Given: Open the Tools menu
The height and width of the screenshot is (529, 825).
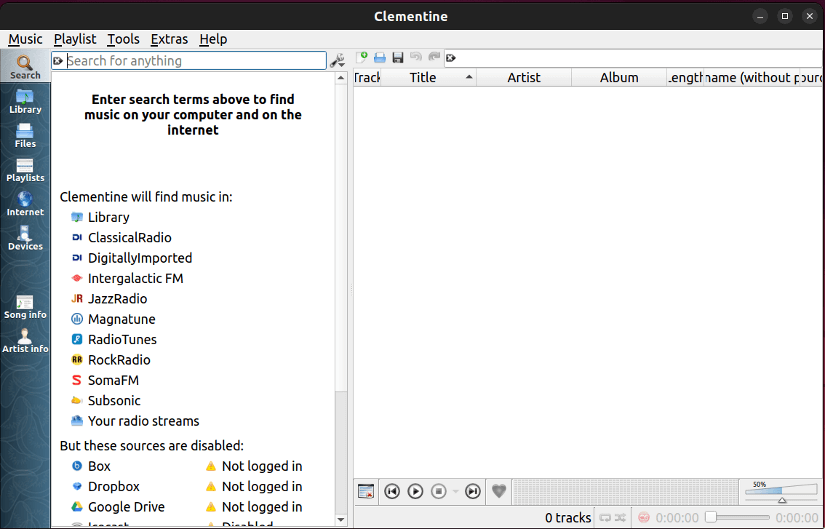Looking at the screenshot, I should (x=123, y=39).
